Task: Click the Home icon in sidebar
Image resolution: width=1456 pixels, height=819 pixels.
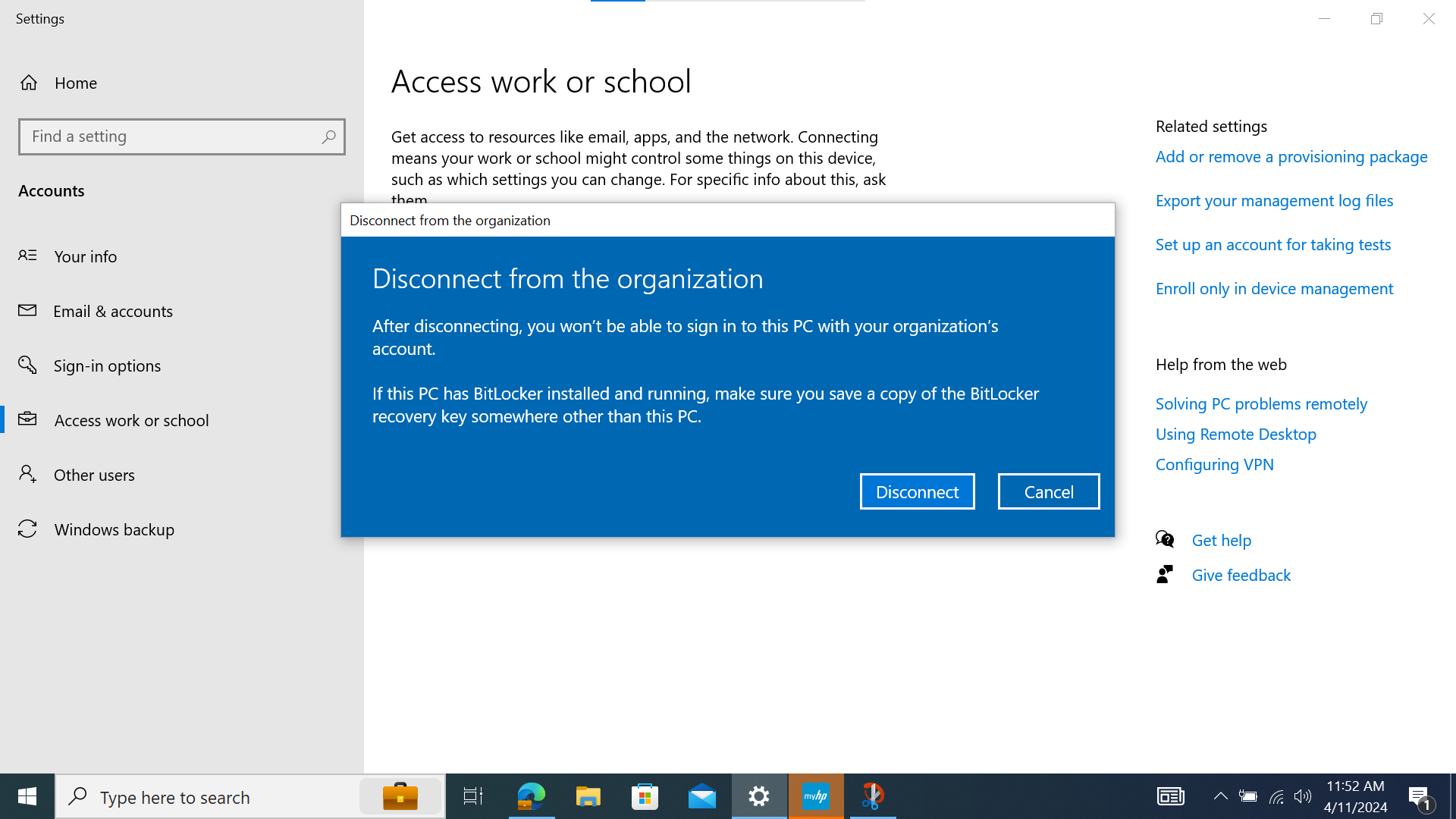Action: pyautogui.click(x=29, y=83)
